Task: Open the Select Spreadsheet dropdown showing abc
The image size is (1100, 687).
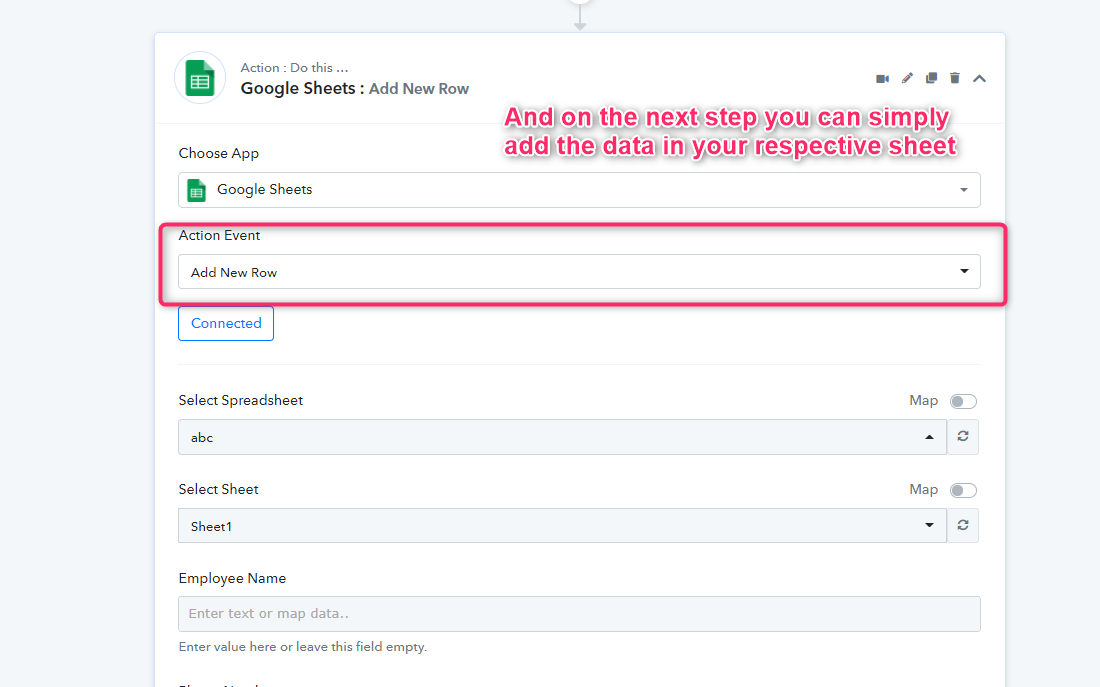Action: click(563, 437)
